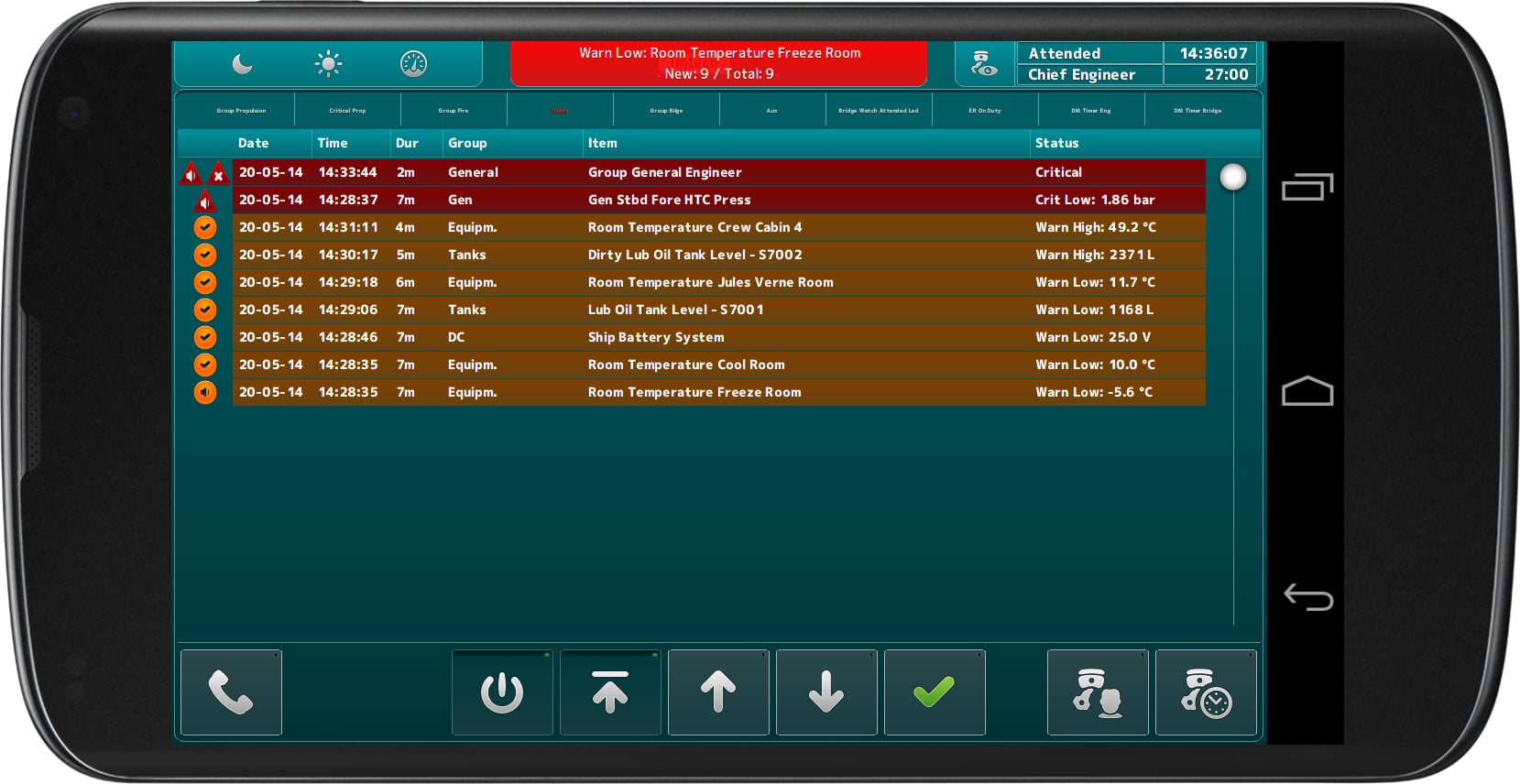The width and height of the screenshot is (1520, 784).
Task: Tap Android recent apps button
Action: (x=1307, y=187)
